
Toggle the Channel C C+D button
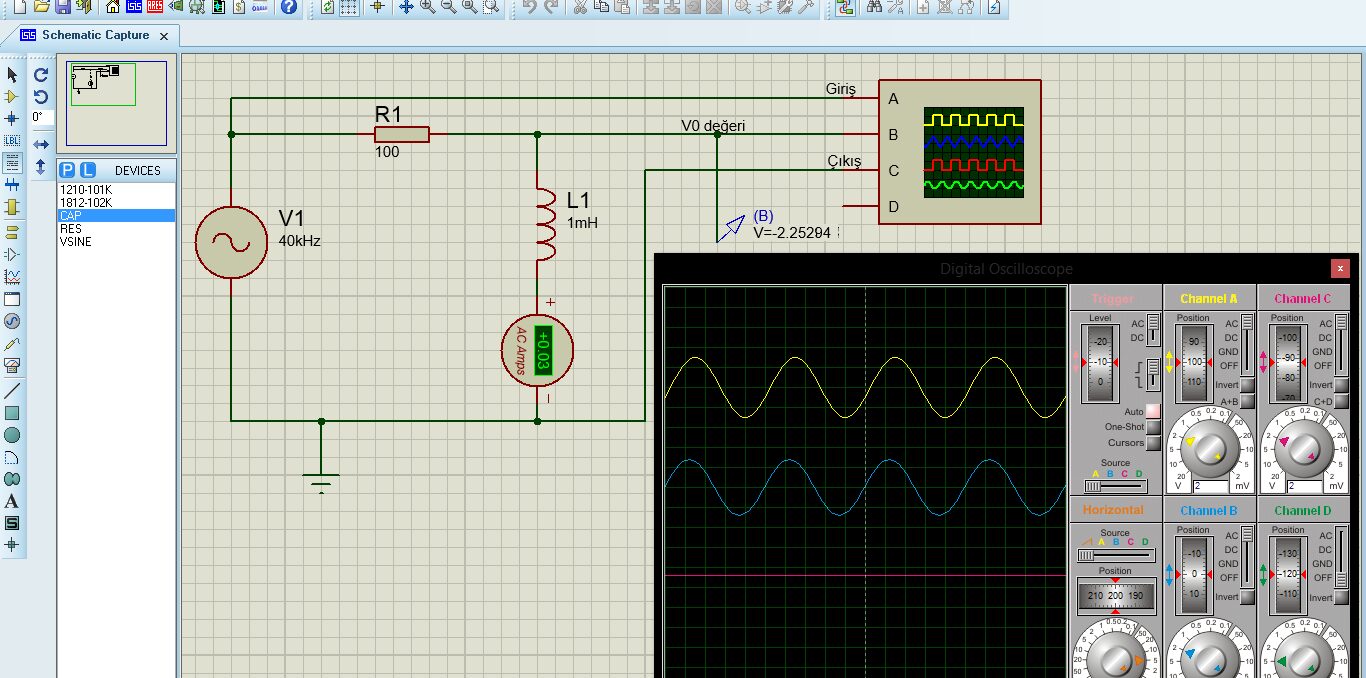[x=1341, y=401]
